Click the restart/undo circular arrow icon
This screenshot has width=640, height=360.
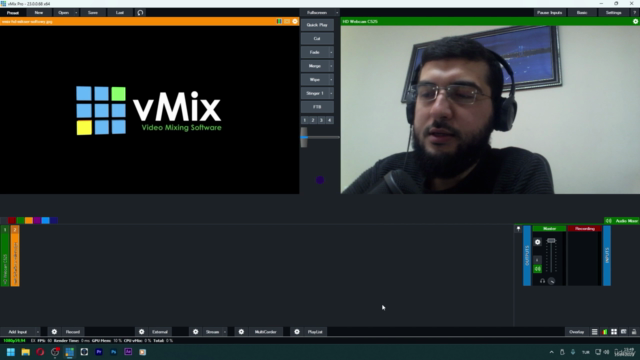click(x=140, y=13)
